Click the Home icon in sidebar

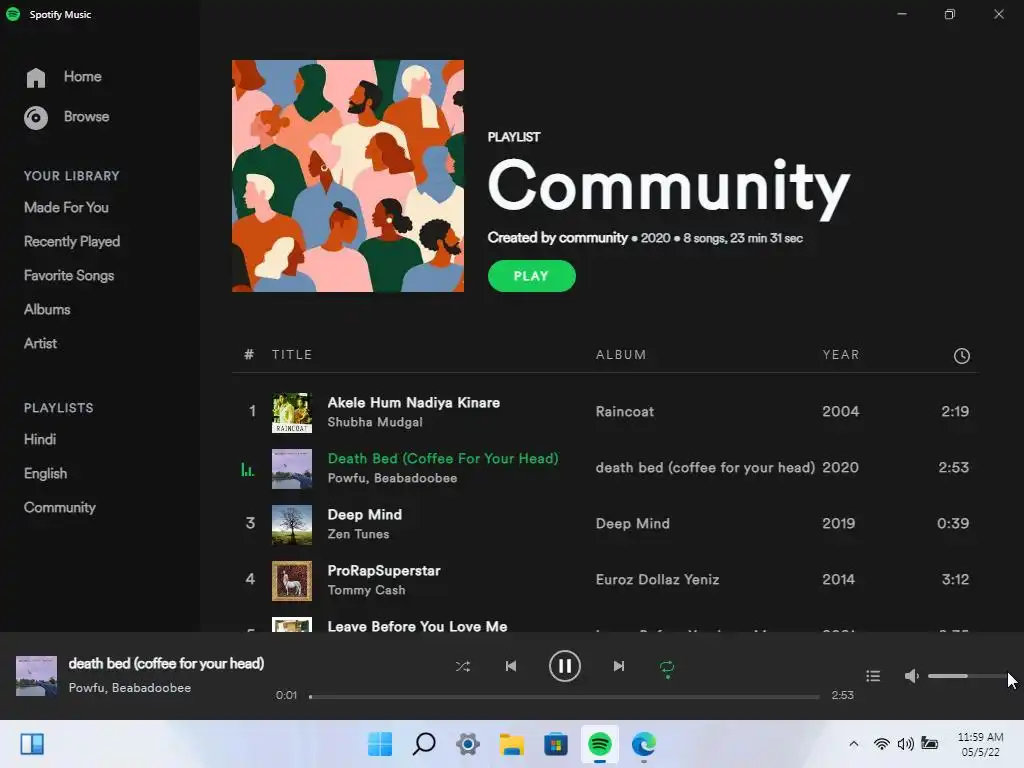pos(36,78)
